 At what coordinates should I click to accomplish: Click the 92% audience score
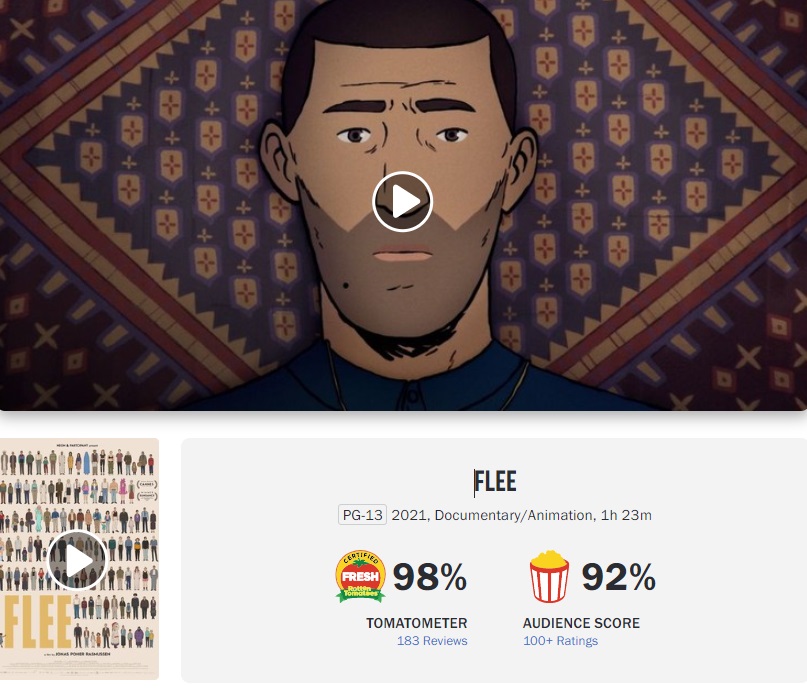pos(618,577)
